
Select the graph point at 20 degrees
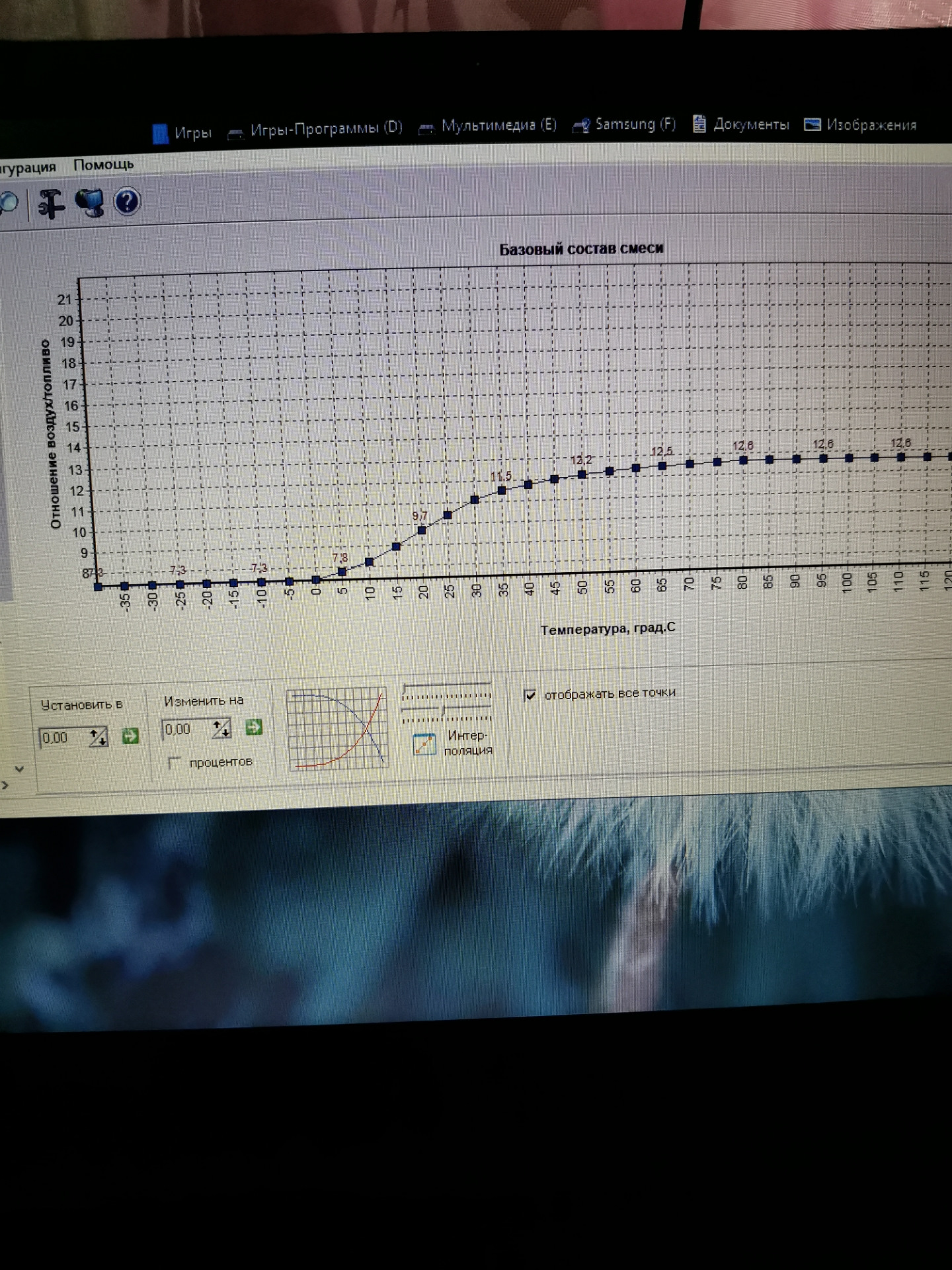pos(422,530)
